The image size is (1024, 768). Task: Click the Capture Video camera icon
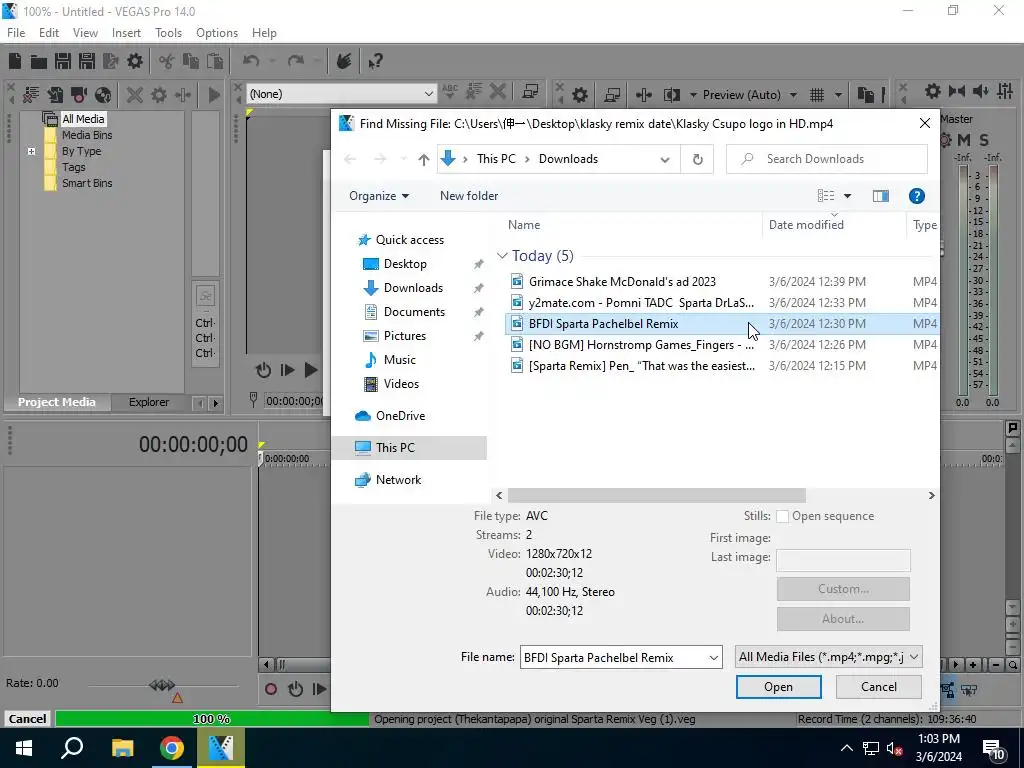[x=79, y=95]
